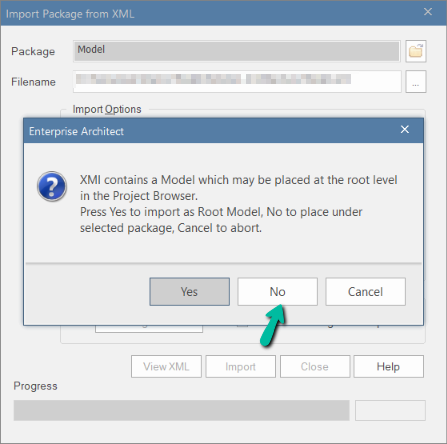Click the partially hidden field below dialog
Image resolution: width=447 pixels, height=444 pixels.
[x=149, y=329]
